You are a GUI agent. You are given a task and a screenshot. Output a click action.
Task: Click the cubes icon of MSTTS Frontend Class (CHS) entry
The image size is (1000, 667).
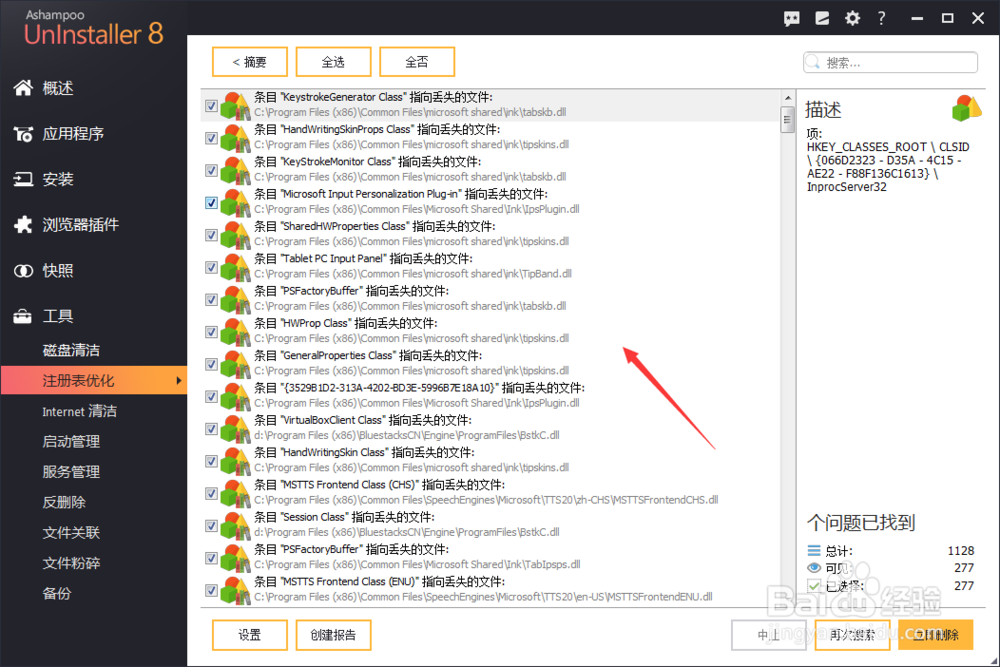tap(235, 494)
